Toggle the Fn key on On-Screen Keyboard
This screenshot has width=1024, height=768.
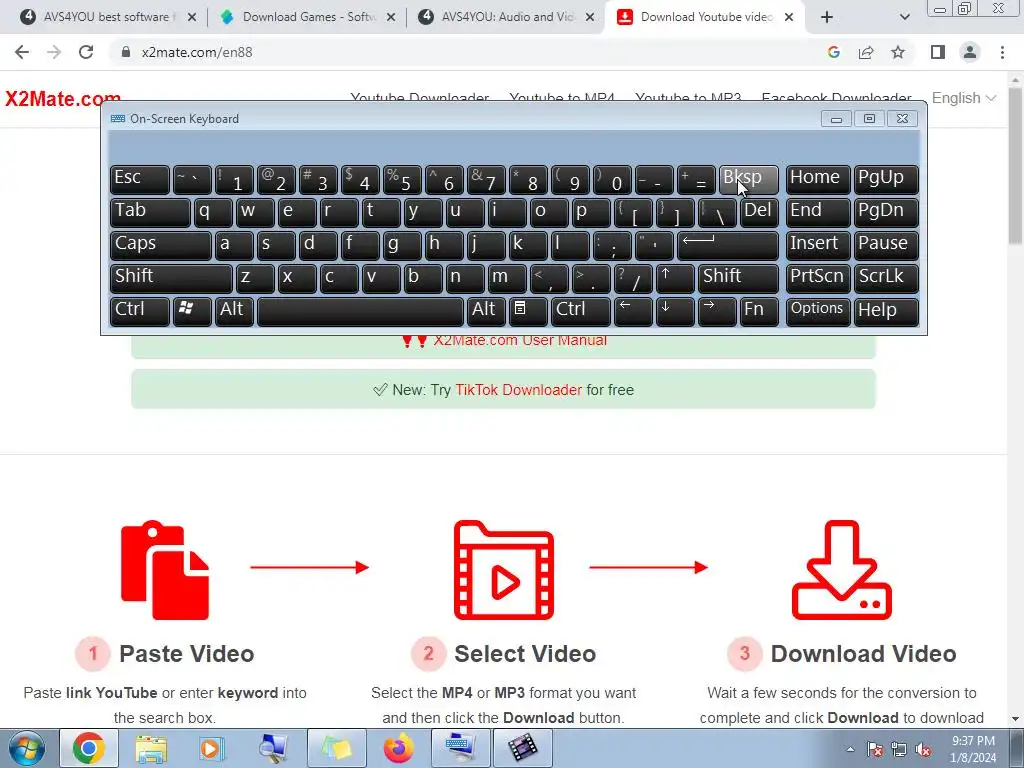759,311
